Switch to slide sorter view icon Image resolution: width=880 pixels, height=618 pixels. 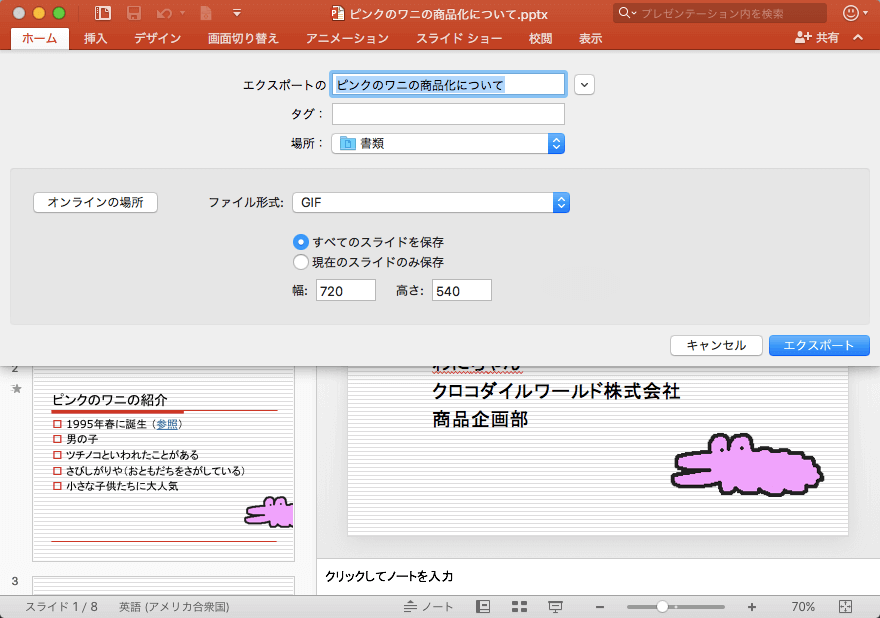pyautogui.click(x=519, y=607)
